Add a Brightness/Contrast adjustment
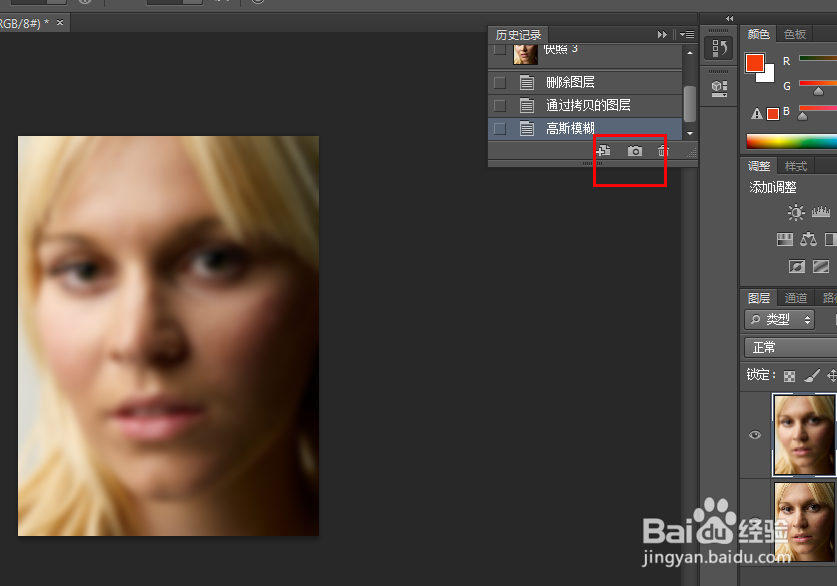 coord(795,212)
